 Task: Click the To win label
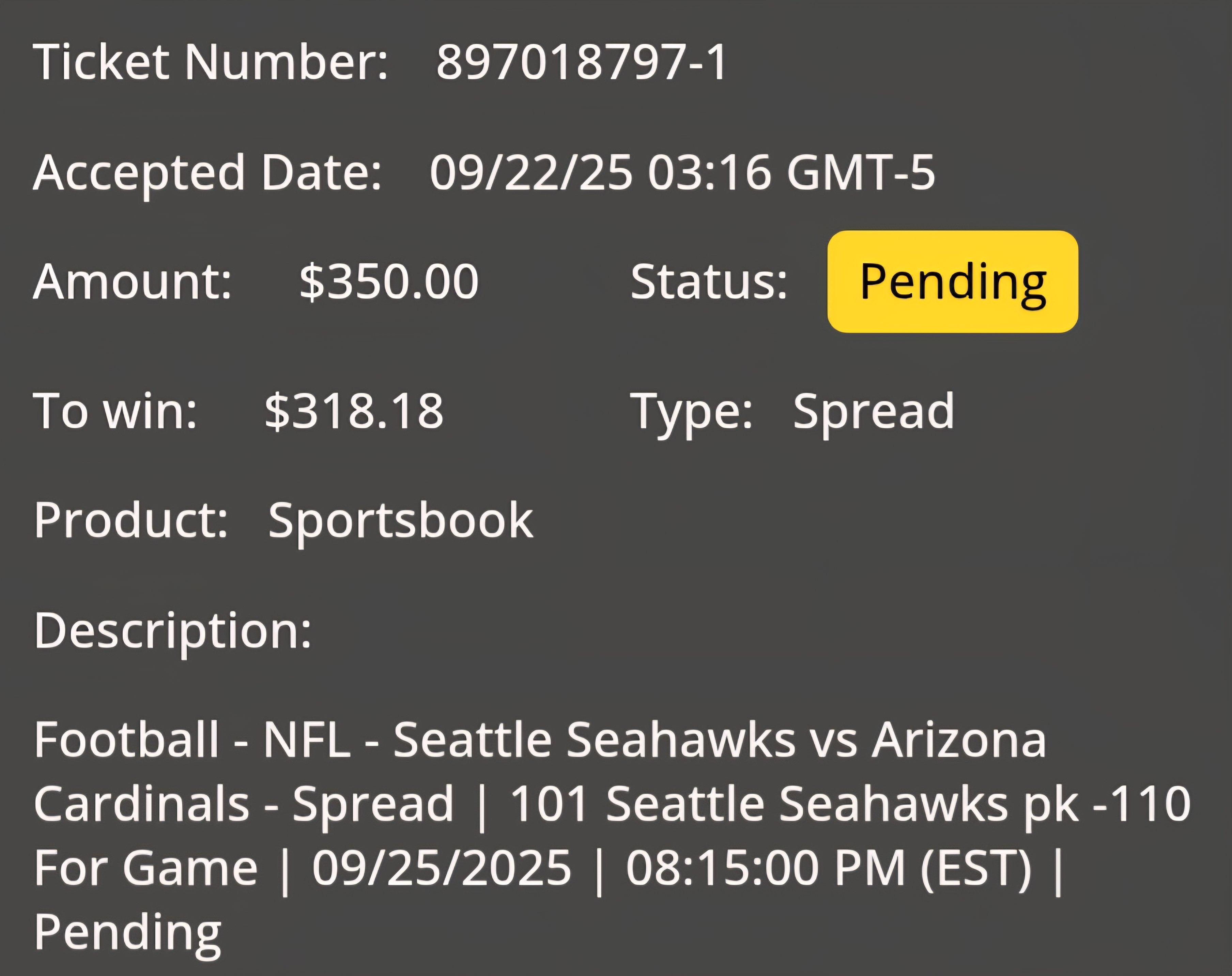pos(115,410)
